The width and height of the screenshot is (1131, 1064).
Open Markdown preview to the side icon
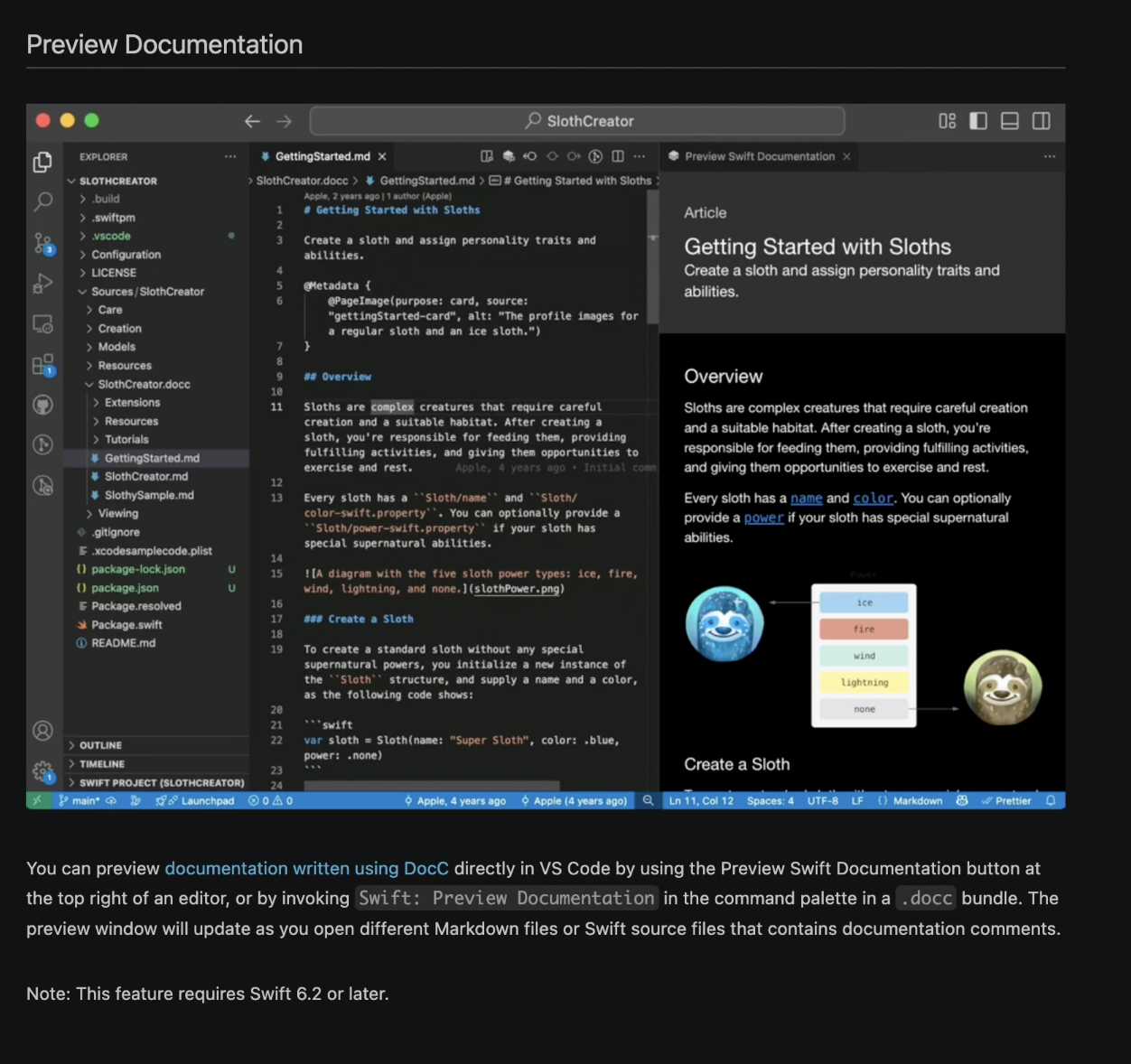pyautogui.click(x=487, y=156)
